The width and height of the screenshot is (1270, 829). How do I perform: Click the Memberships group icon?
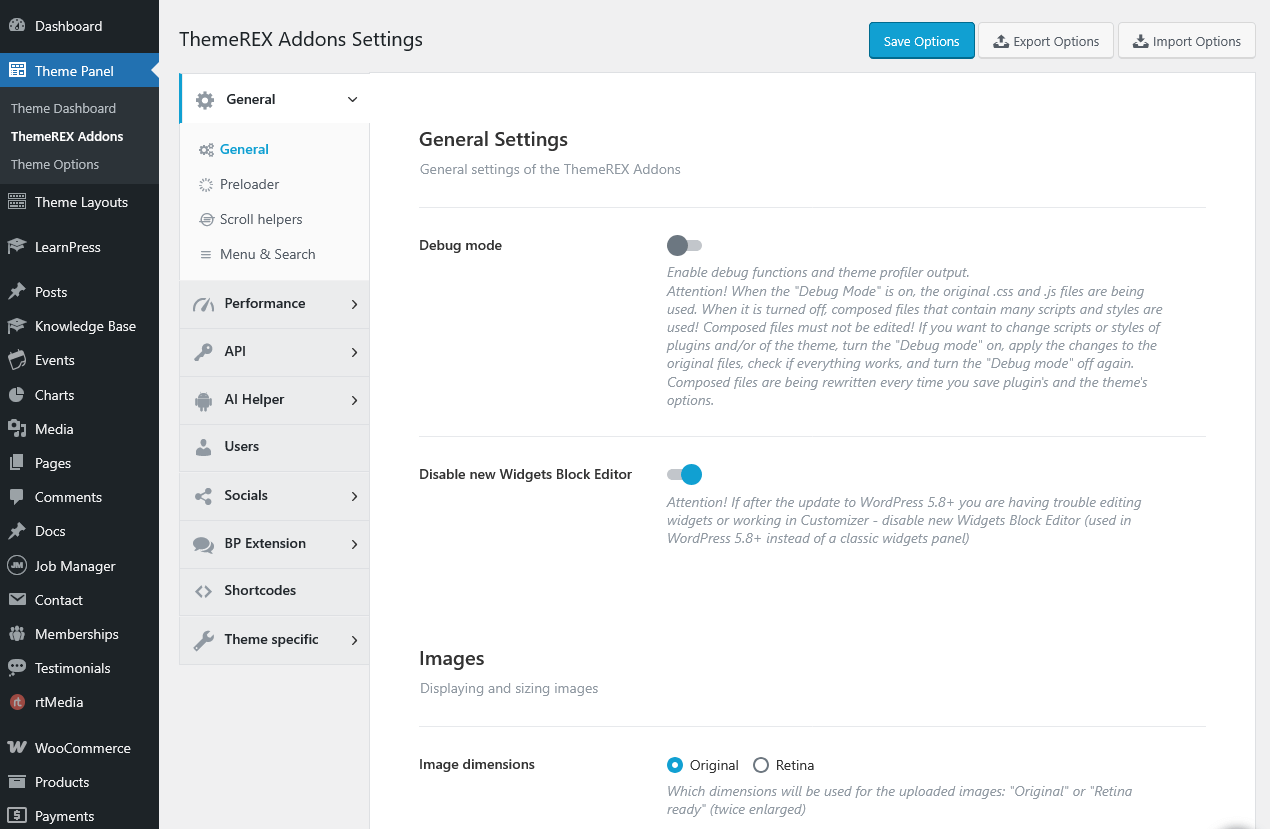17,634
